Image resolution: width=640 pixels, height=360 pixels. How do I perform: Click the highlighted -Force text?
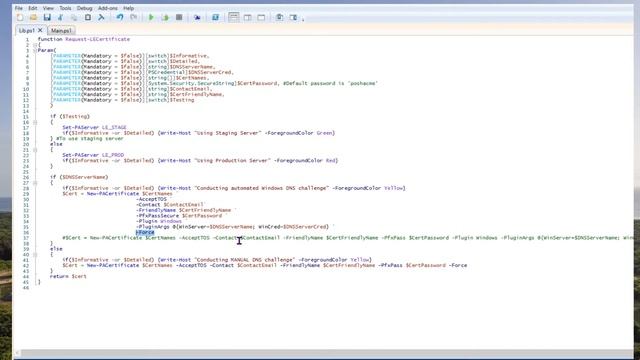(145, 232)
